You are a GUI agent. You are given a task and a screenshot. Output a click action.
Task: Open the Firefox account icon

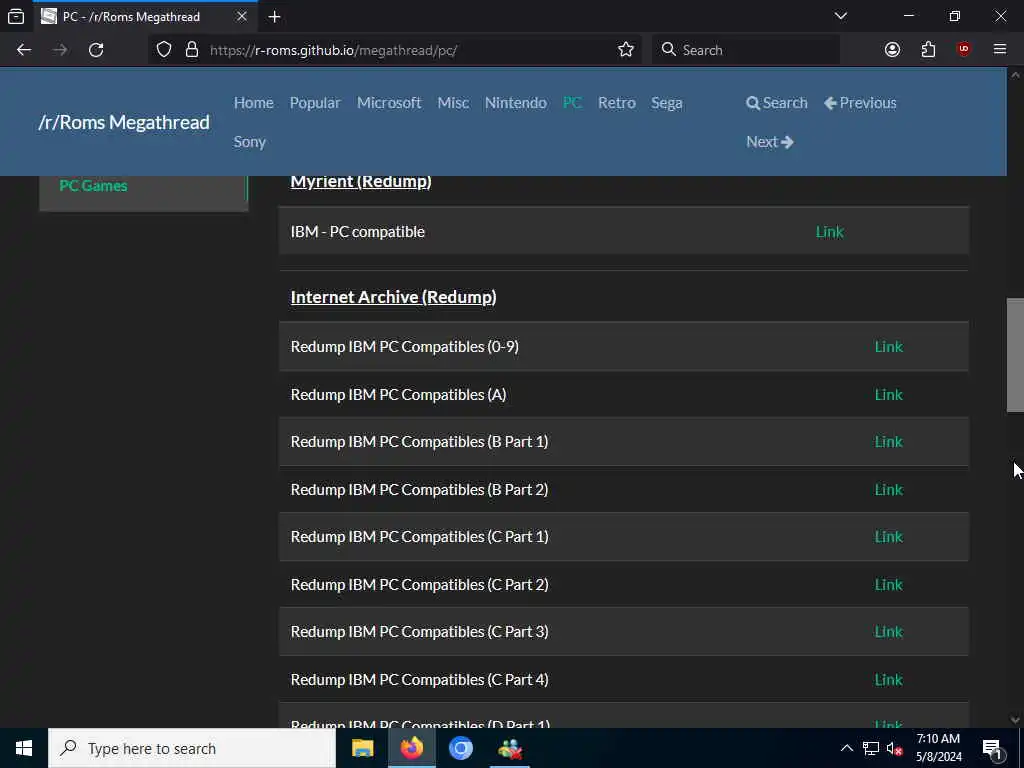click(892, 50)
